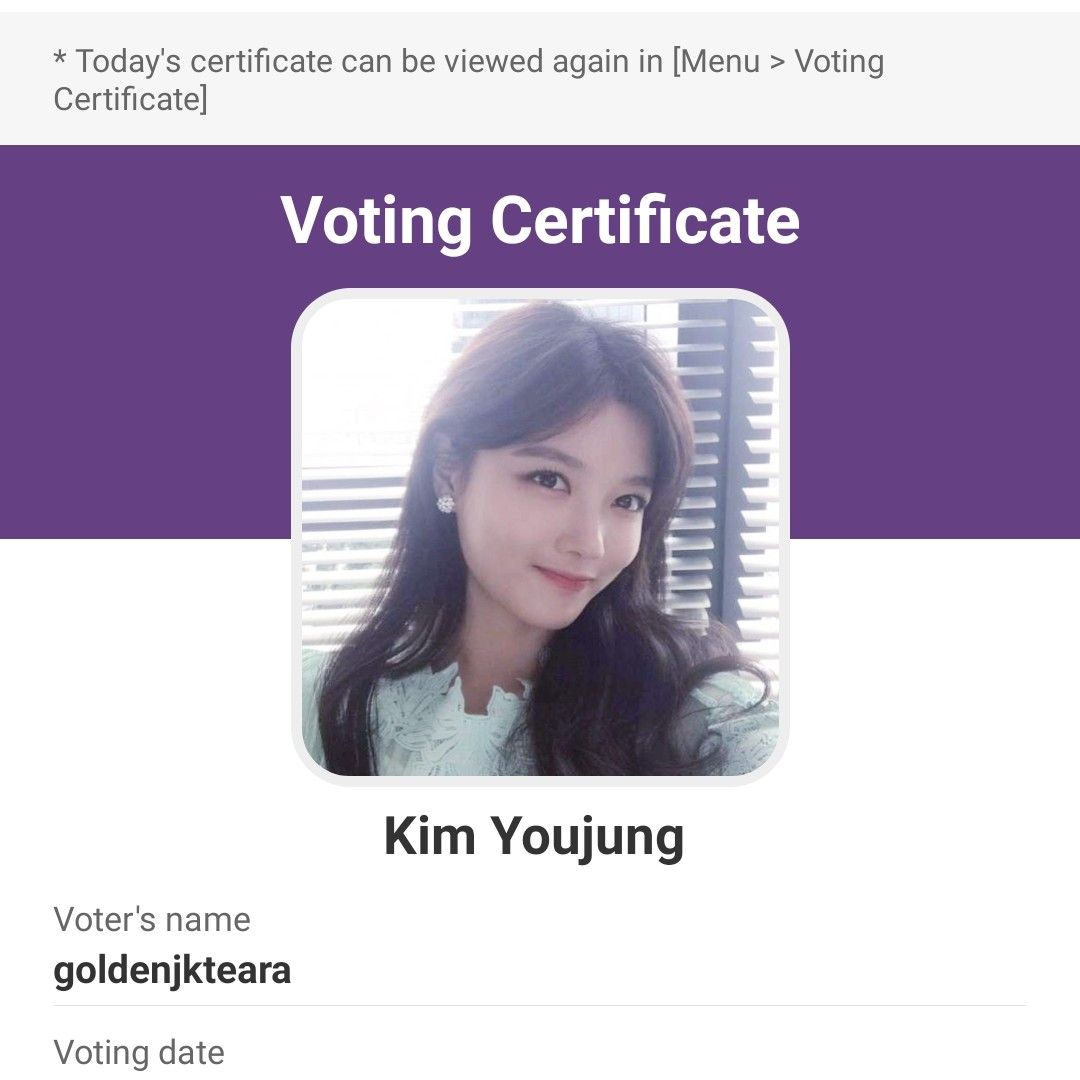Tap the word Menu in the notice
Viewport: 1080px width, 1080px height.
tap(719, 62)
